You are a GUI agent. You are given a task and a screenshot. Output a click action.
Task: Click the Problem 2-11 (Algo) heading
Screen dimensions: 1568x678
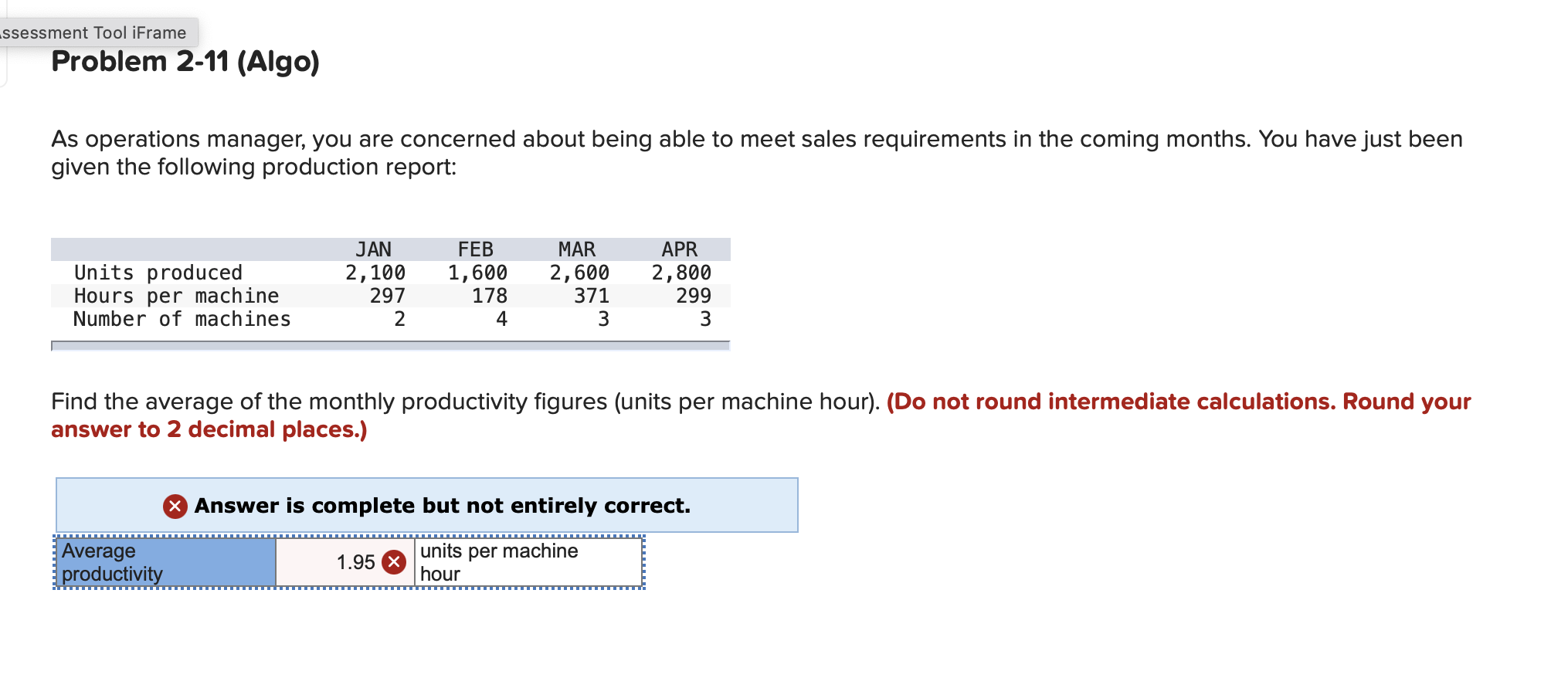coord(185,62)
